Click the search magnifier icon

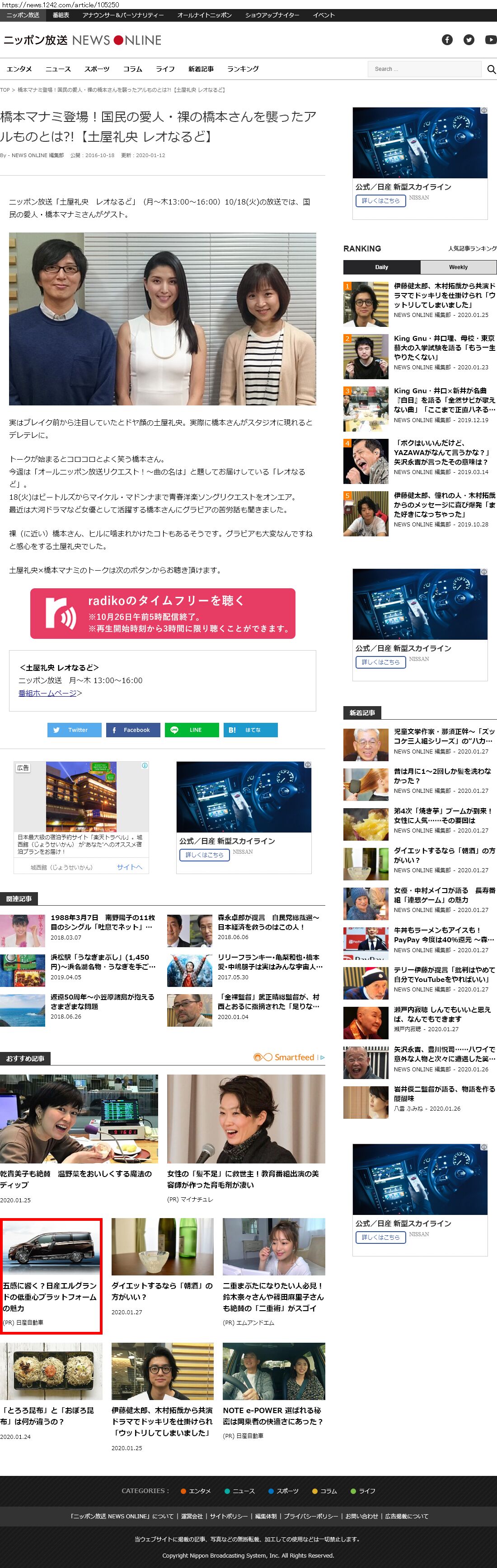click(x=491, y=70)
